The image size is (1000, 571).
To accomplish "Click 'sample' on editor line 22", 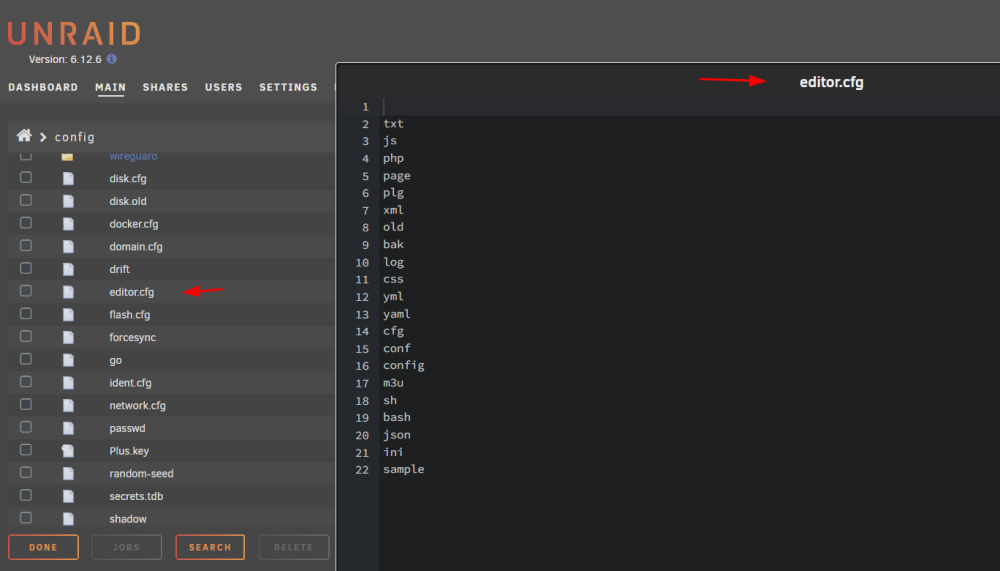I will click(x=404, y=469).
